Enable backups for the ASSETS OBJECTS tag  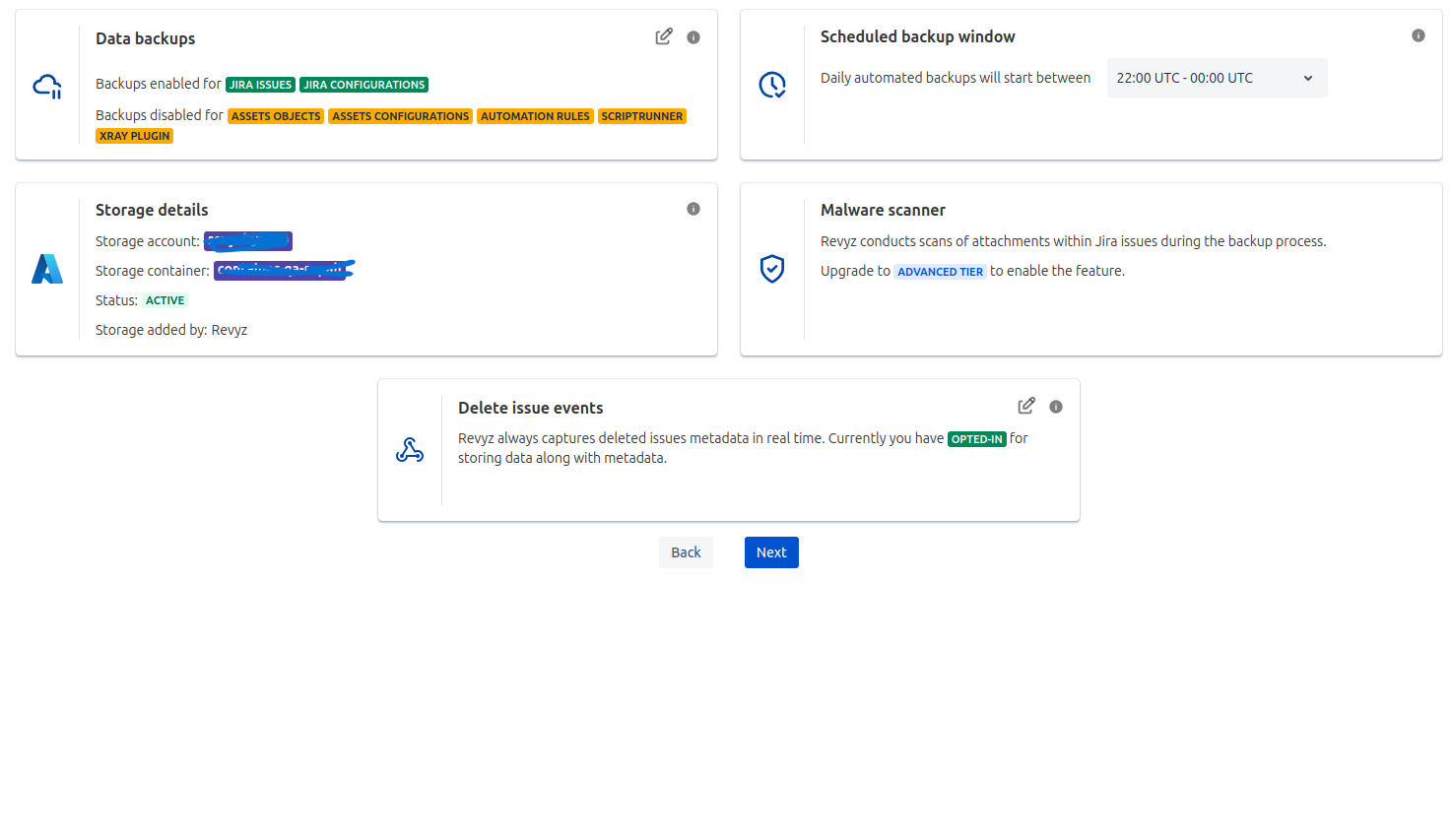point(275,115)
